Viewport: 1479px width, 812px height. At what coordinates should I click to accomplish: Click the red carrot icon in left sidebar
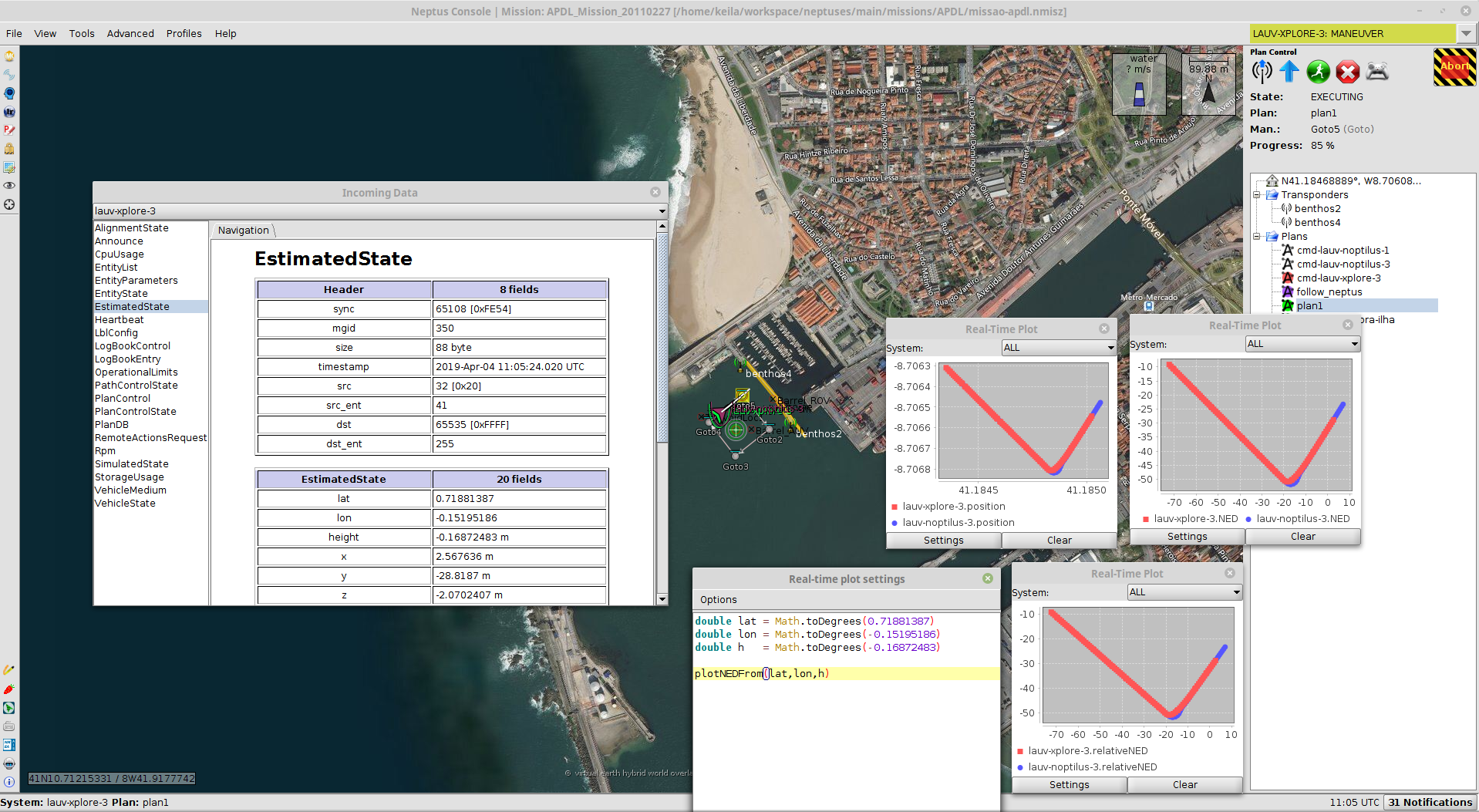9,689
